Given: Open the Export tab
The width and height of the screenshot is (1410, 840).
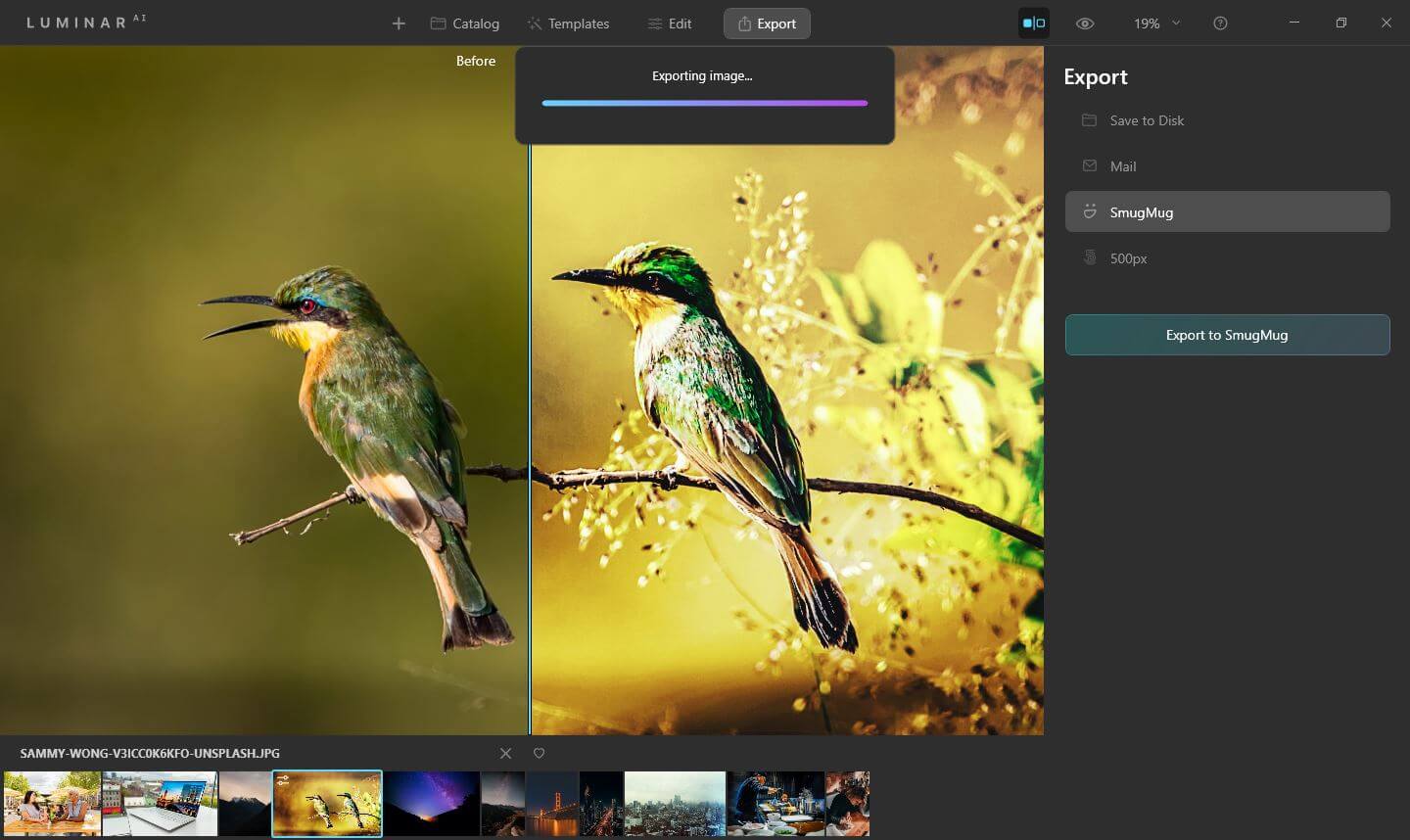Looking at the screenshot, I should click(767, 23).
